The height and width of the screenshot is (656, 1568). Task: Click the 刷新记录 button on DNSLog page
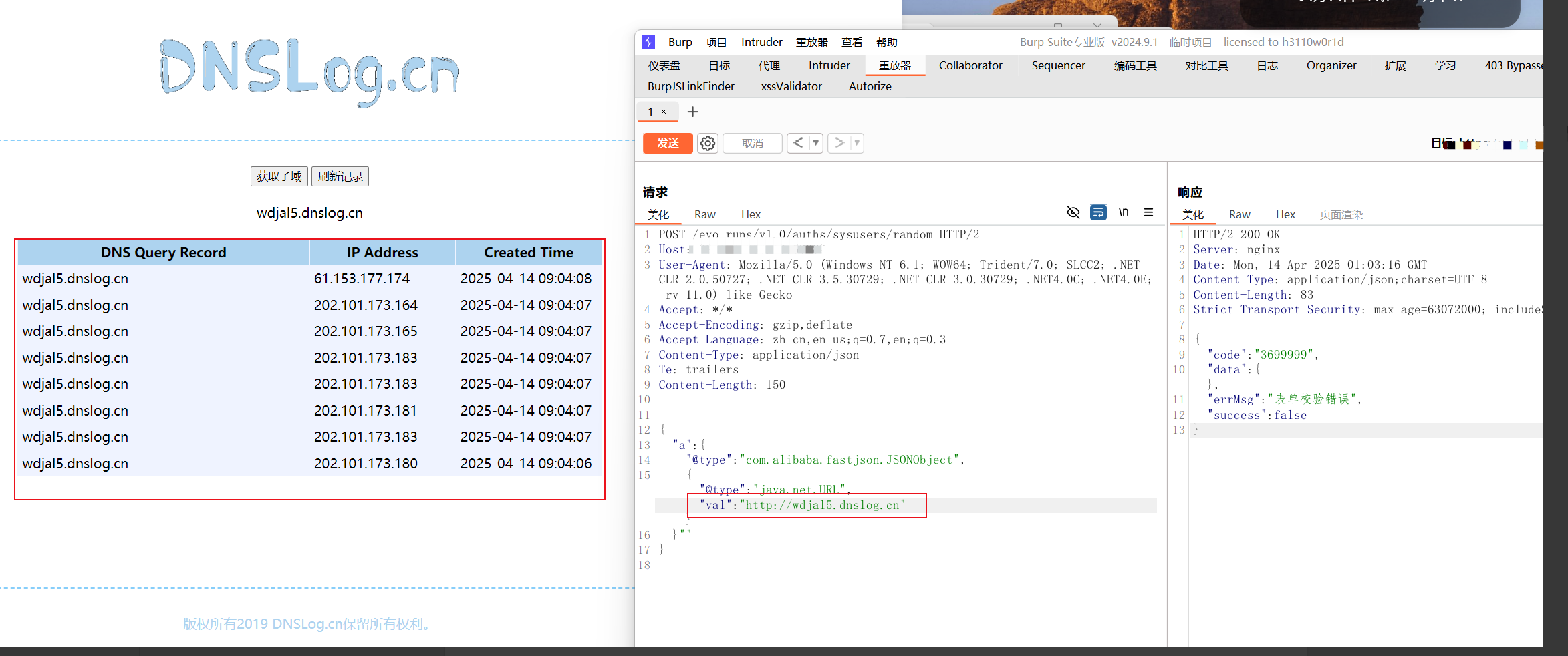pyautogui.click(x=340, y=176)
